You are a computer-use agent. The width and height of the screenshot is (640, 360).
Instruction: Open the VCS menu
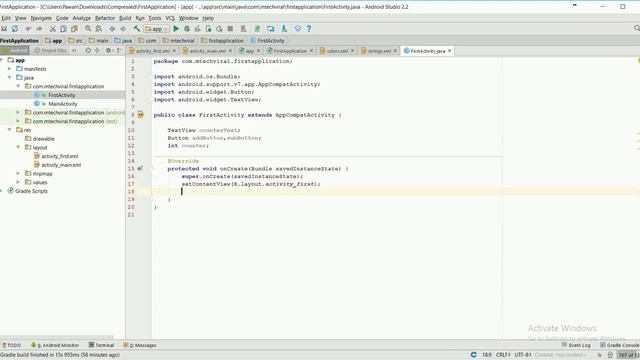click(x=170, y=18)
